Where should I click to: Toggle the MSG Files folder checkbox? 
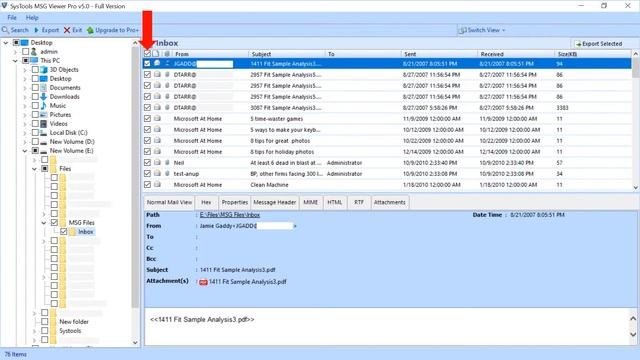(x=54, y=223)
